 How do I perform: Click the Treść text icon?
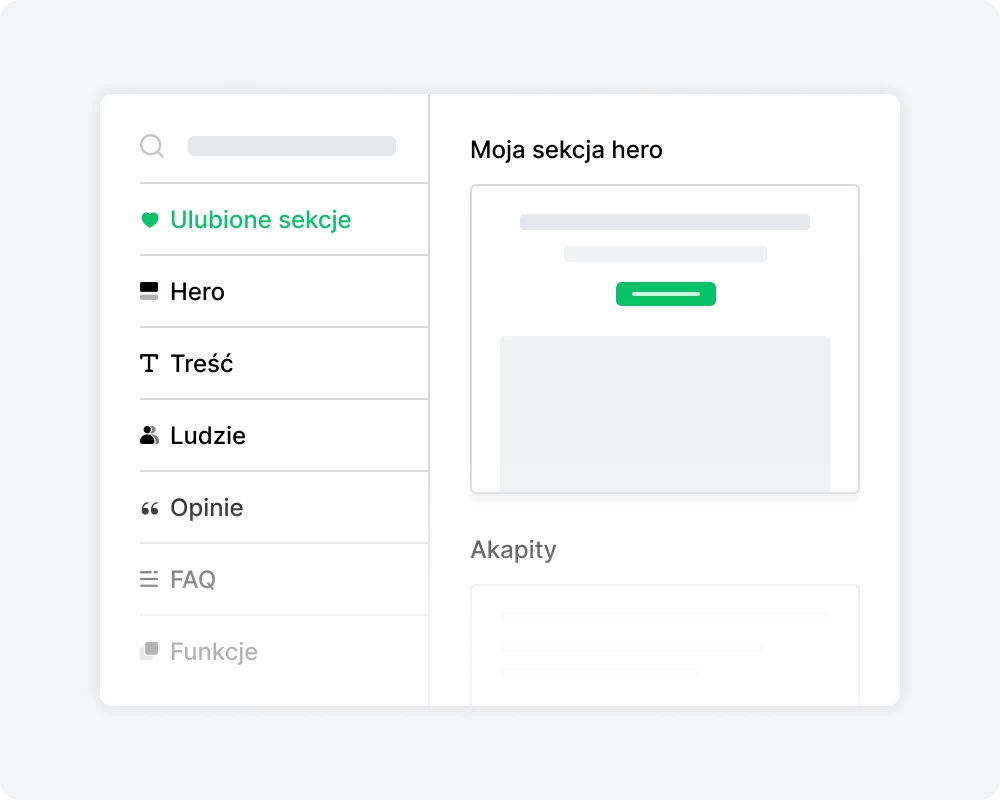pyautogui.click(x=149, y=364)
